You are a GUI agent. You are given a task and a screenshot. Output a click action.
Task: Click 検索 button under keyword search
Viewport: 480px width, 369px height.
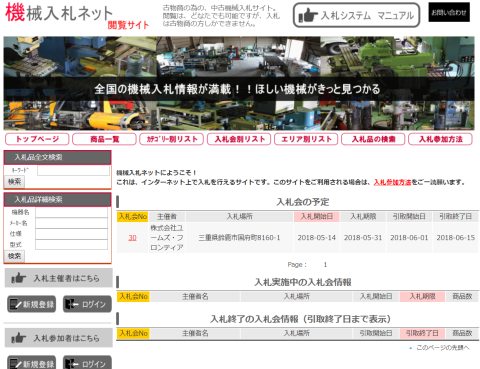pyautogui.click(x=14, y=182)
